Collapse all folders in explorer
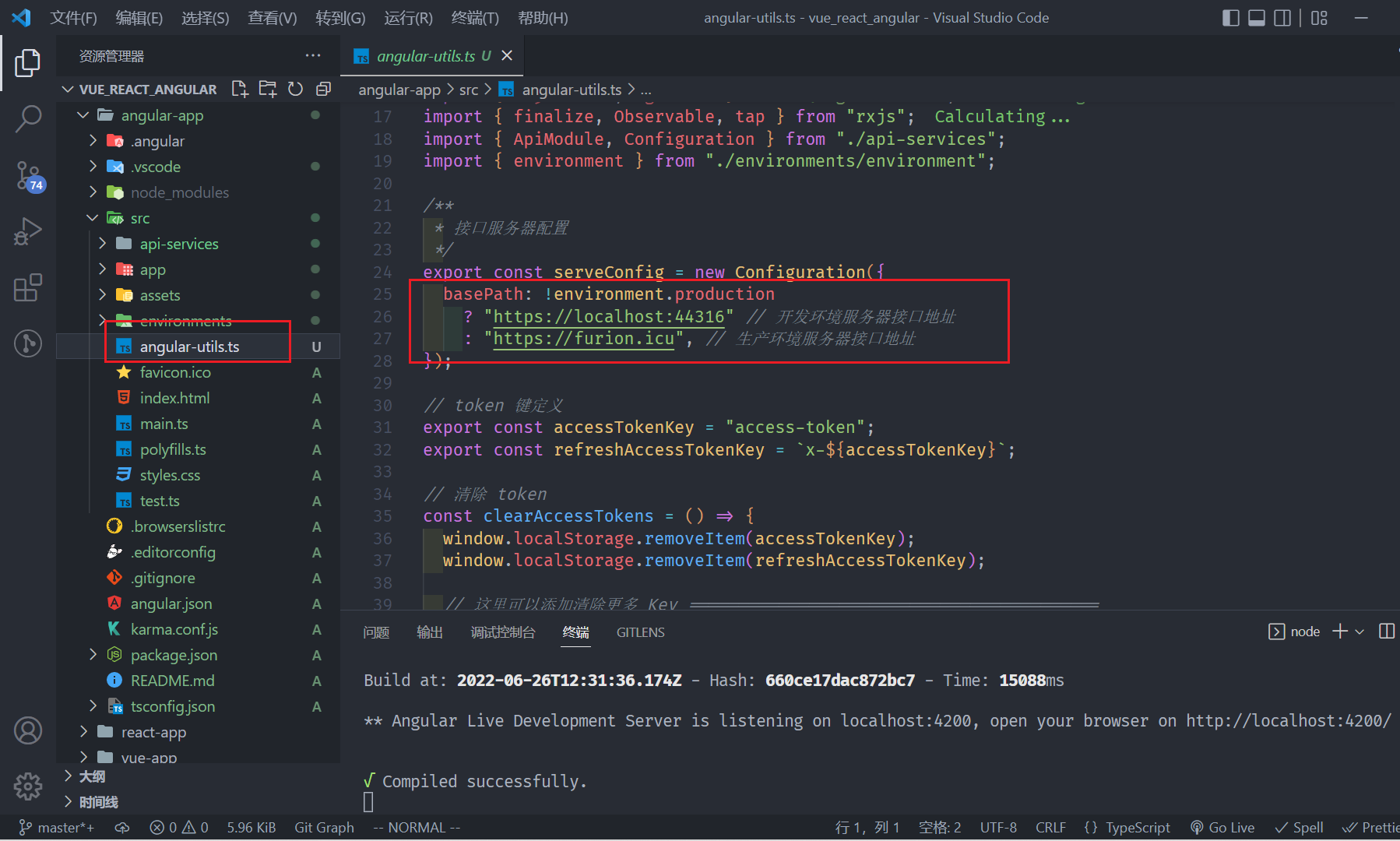1400x841 pixels. click(x=323, y=90)
